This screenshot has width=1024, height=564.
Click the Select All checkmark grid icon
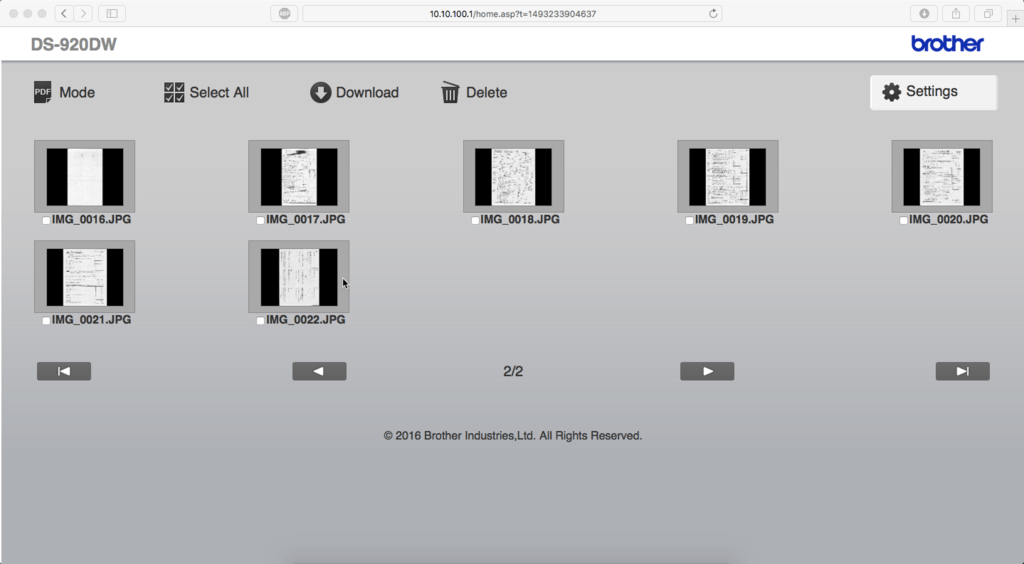coord(174,92)
